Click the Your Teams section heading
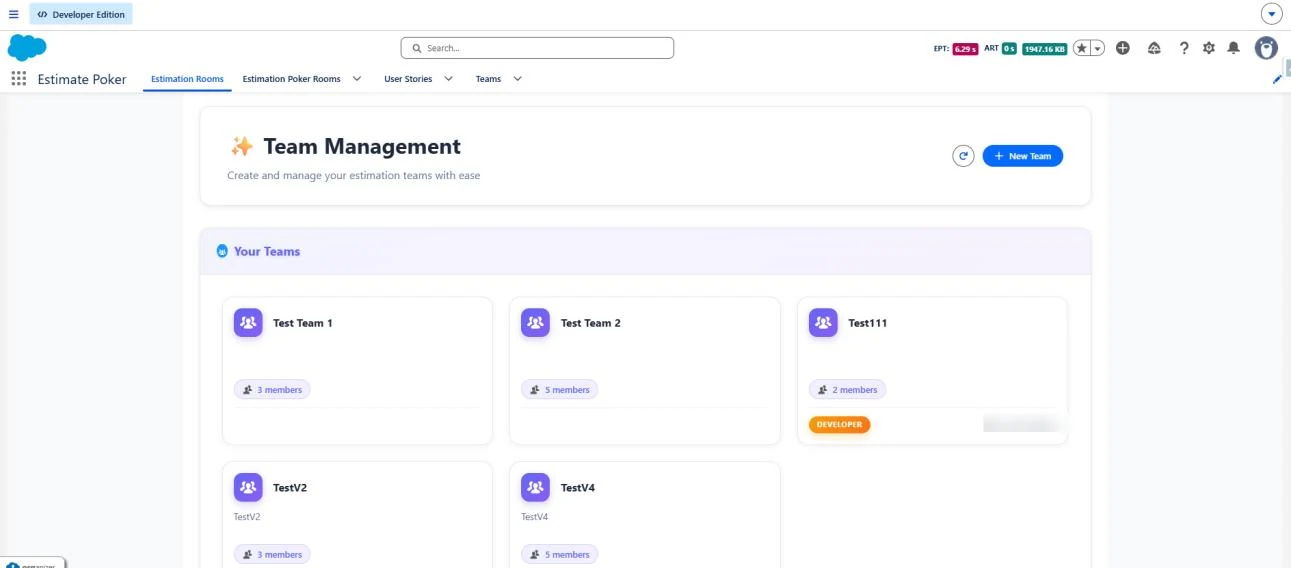The height and width of the screenshot is (568, 1291). 267,251
